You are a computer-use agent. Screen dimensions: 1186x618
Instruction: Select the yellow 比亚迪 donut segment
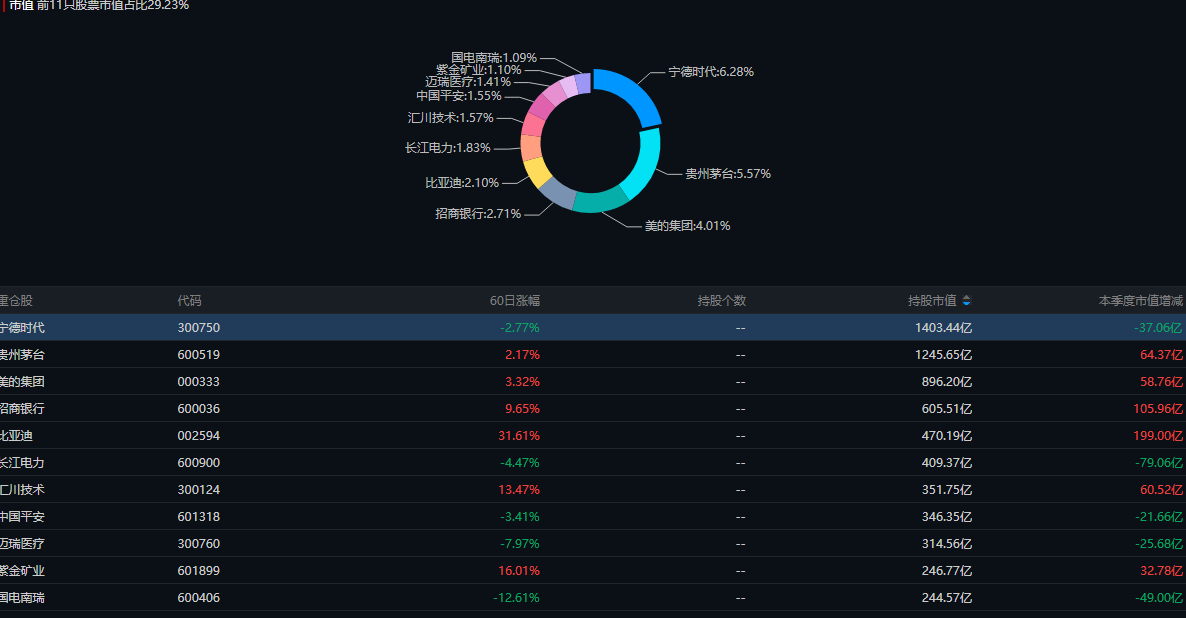(x=536, y=172)
